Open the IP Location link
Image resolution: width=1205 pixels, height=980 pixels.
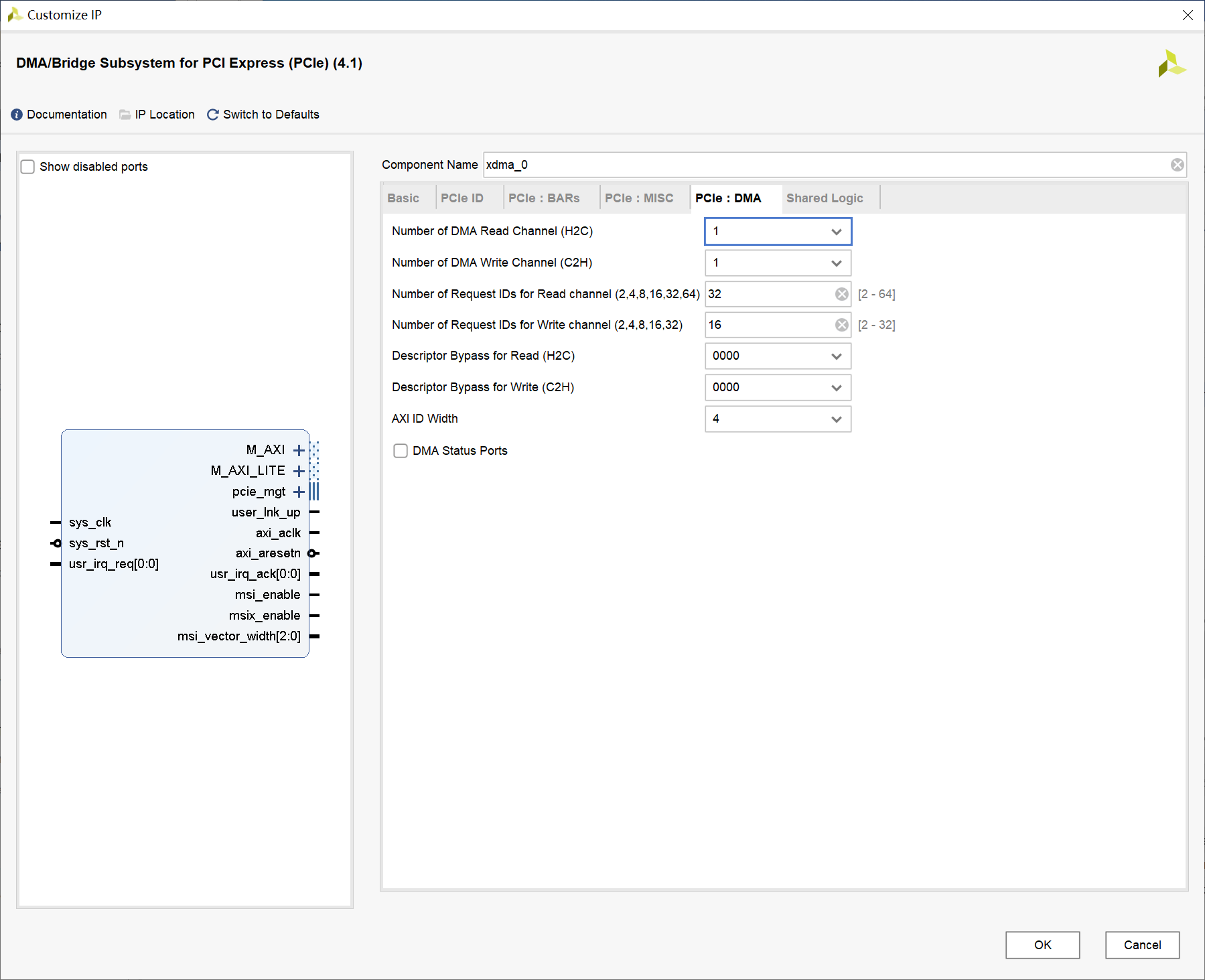165,115
